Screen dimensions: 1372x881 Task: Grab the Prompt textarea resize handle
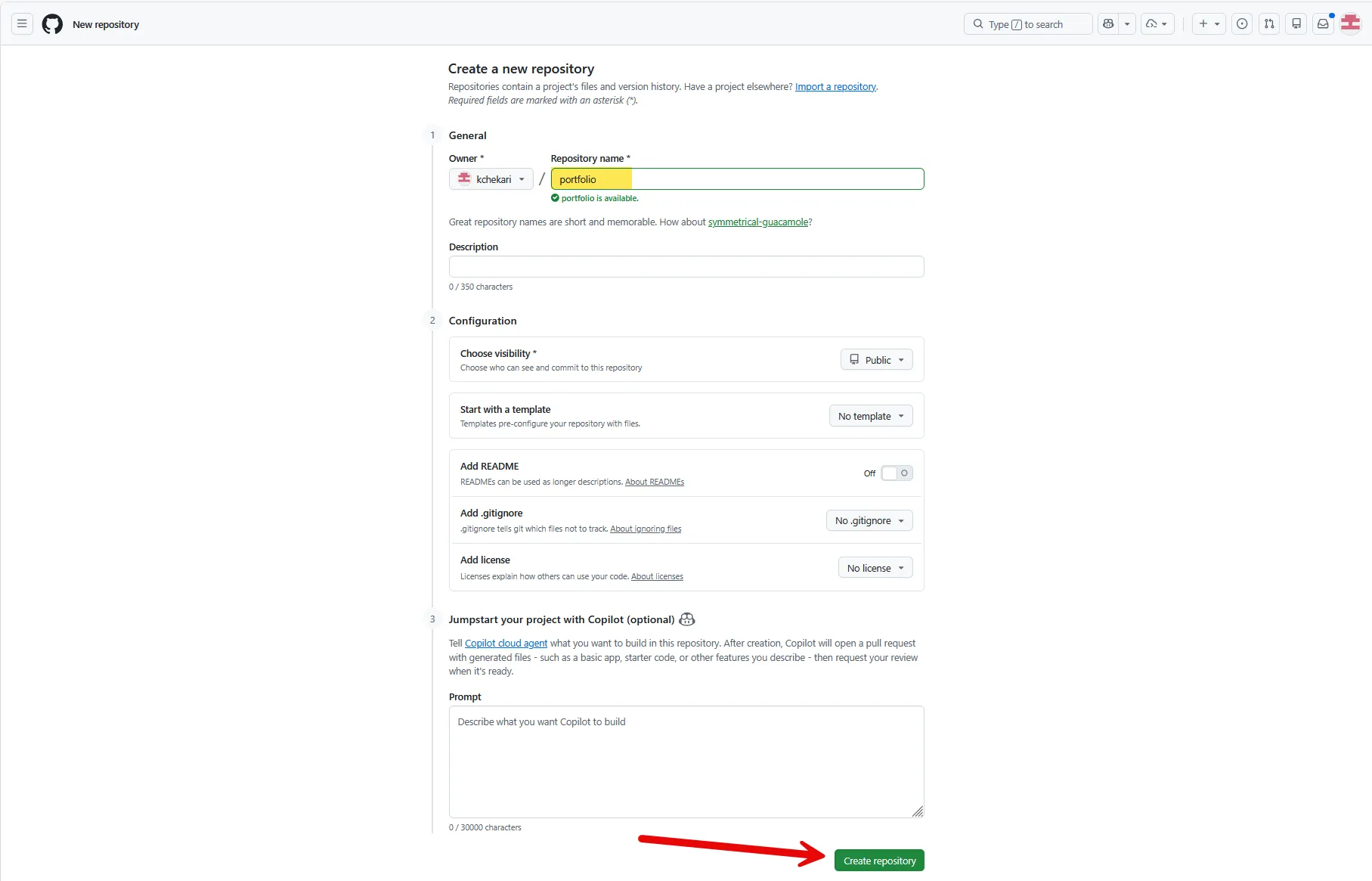coord(918,811)
